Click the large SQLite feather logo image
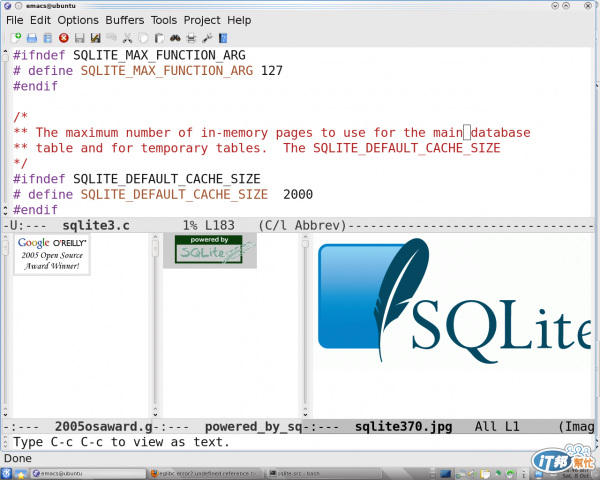The height and width of the screenshot is (480, 600). tap(454, 300)
